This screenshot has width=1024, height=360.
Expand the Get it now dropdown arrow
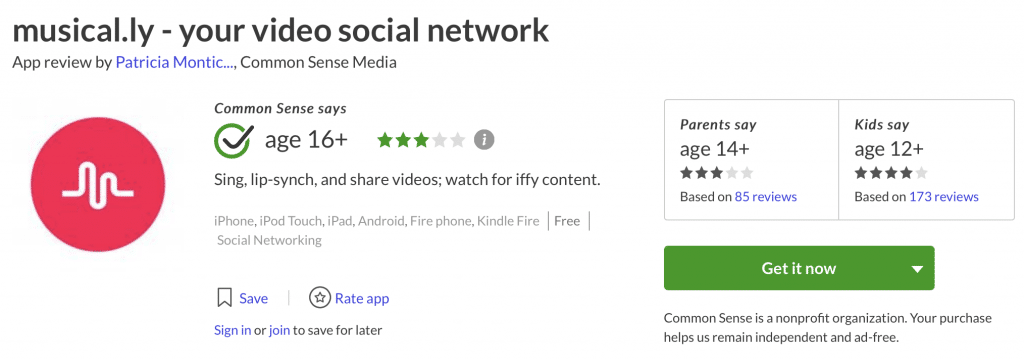coord(917,269)
